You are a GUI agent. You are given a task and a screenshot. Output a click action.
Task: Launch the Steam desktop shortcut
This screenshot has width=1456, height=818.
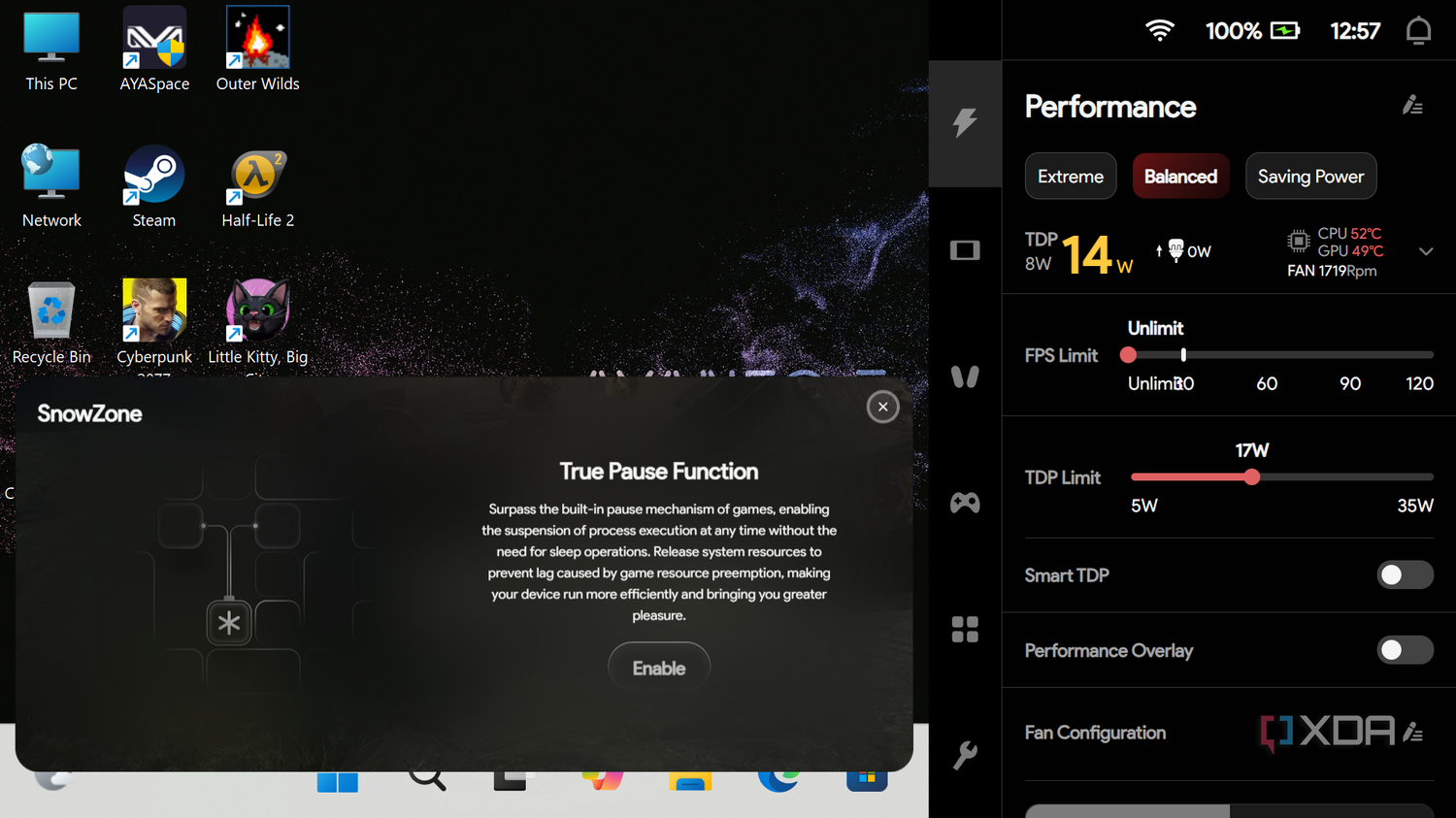[x=154, y=186]
